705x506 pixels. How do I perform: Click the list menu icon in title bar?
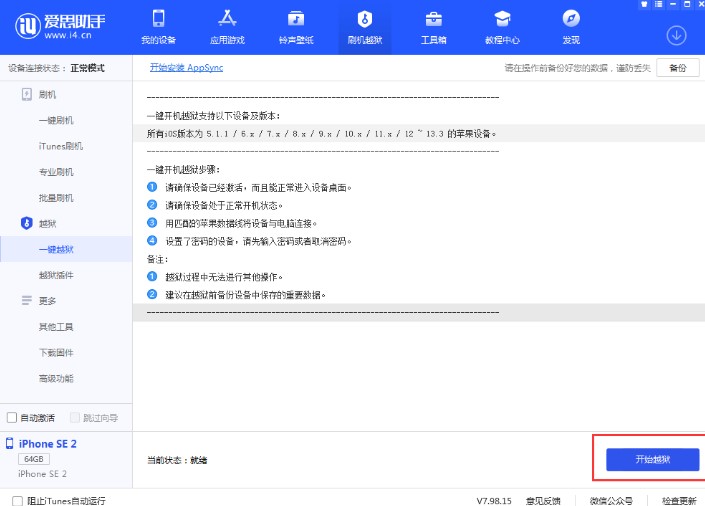658,4
